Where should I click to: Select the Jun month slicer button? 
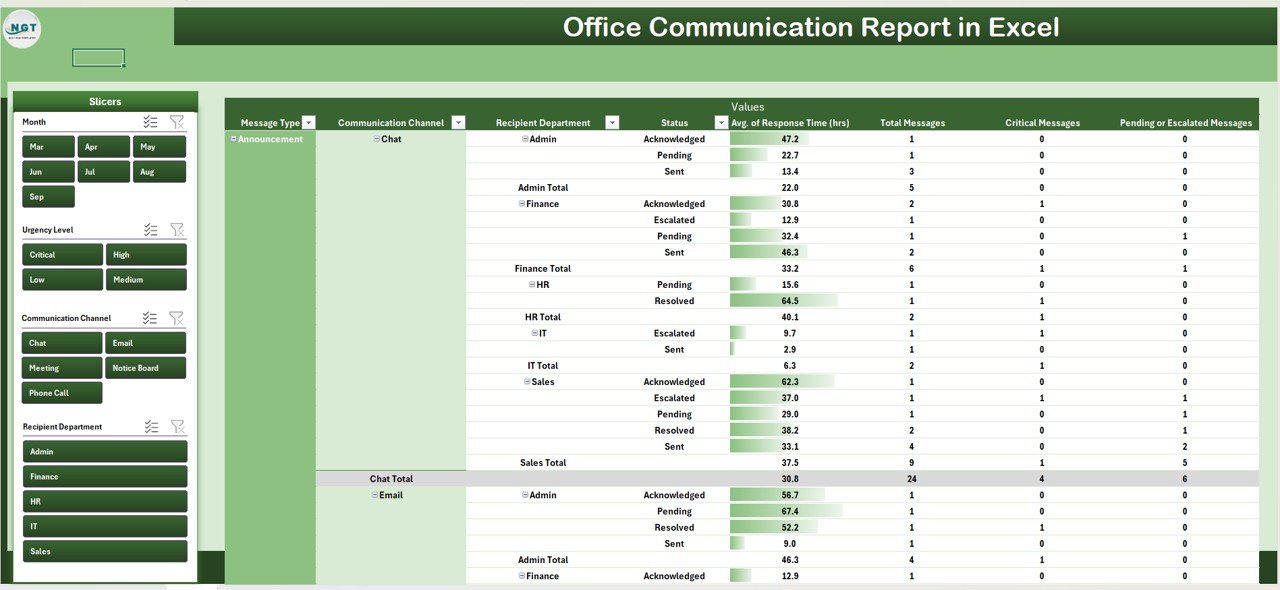48,172
